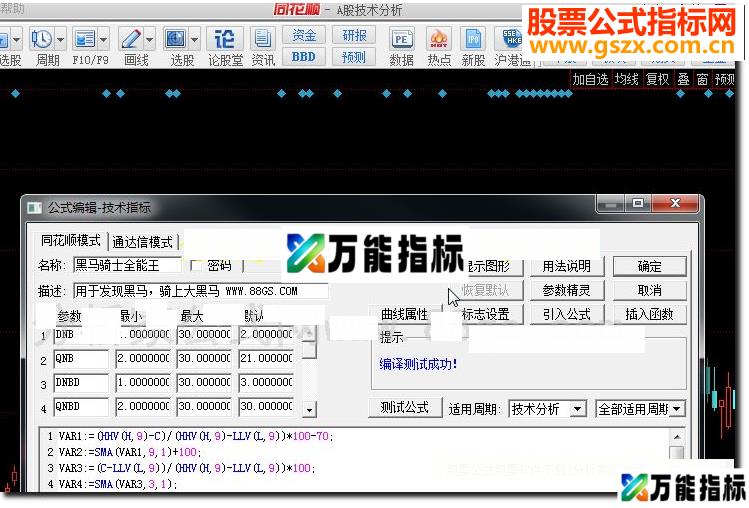Screen dimensions: 749x508
Task: Click the 引入公式 button
Action: click(567, 314)
